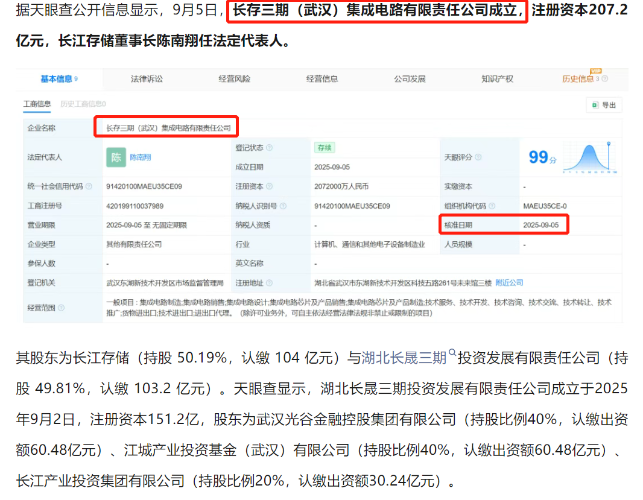643x500 pixels.
Task: Click bold headline 长存三期（武汉）集成电路有限责任公司成立
Action: (374, 10)
